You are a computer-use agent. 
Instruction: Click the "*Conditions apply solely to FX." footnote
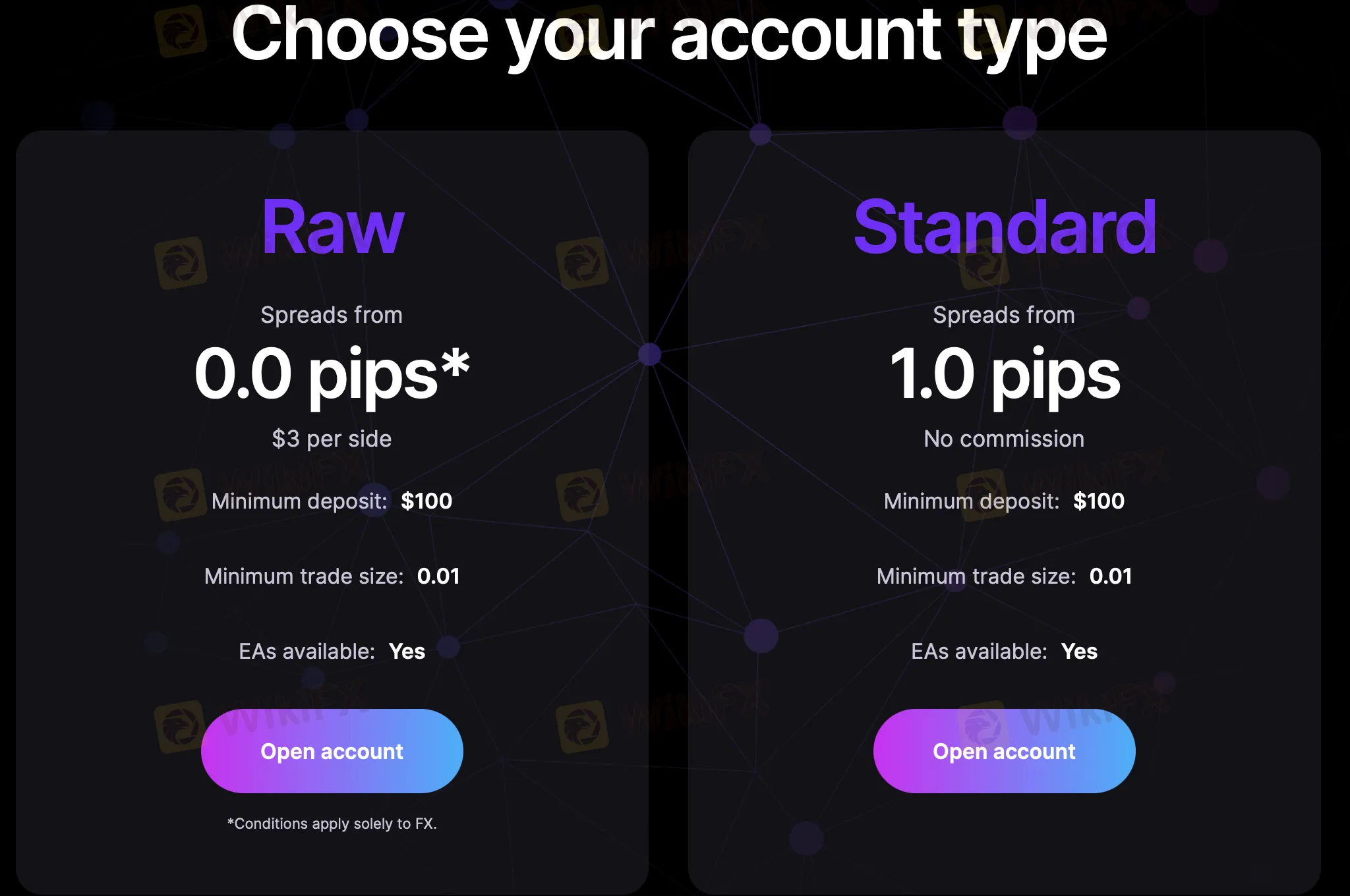coord(332,824)
